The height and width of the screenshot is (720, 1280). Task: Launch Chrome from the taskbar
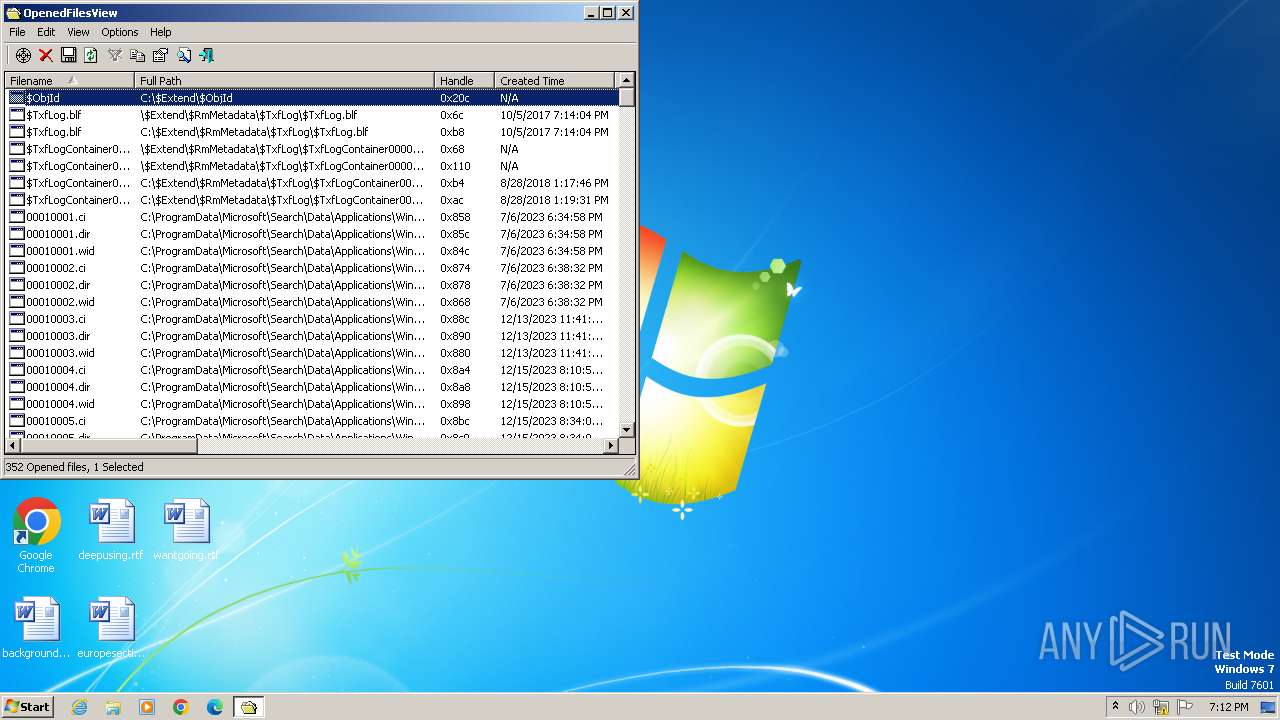tap(181, 707)
